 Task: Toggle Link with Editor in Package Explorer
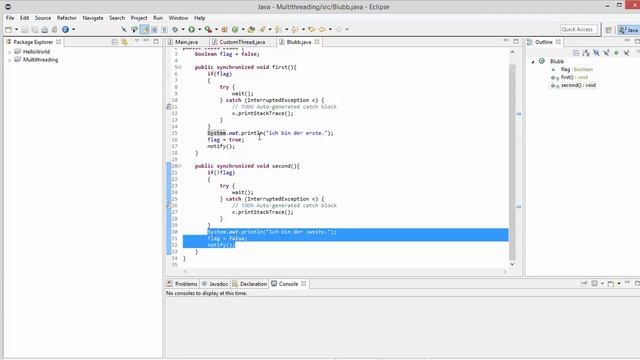click(124, 42)
